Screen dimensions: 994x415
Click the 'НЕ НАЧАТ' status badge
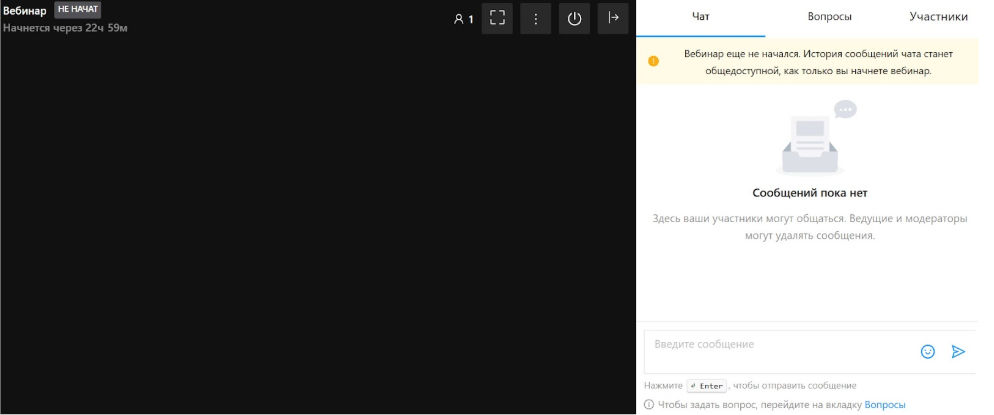coord(78,9)
